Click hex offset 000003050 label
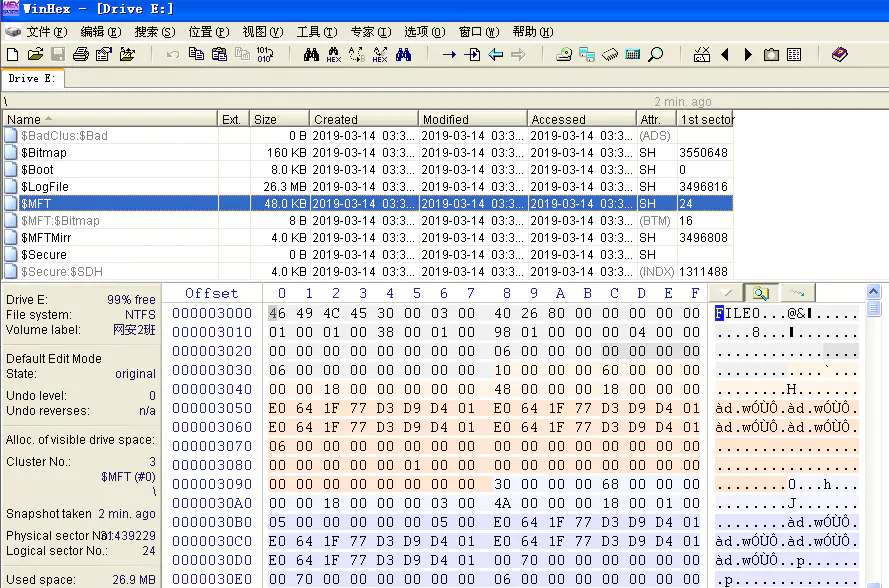 click(x=212, y=408)
